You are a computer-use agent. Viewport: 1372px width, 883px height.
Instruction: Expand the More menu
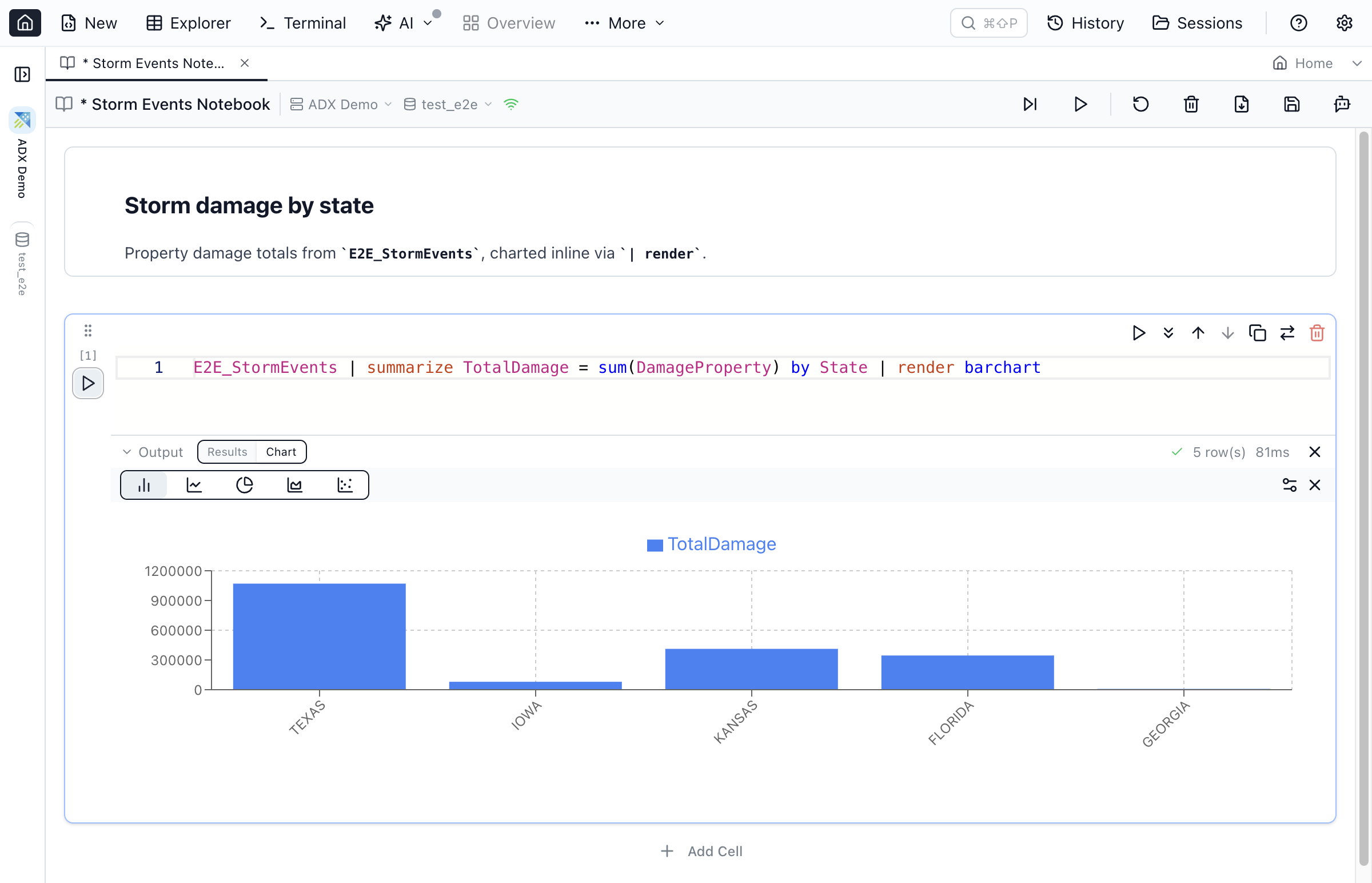[624, 23]
